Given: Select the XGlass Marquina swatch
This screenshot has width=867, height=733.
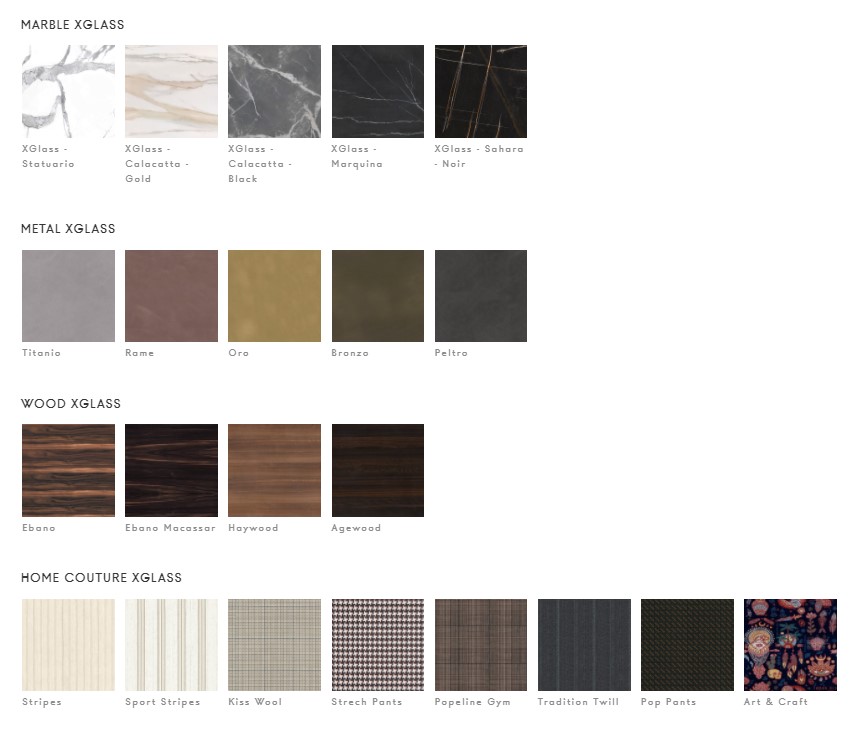Looking at the screenshot, I should pyautogui.click(x=378, y=91).
